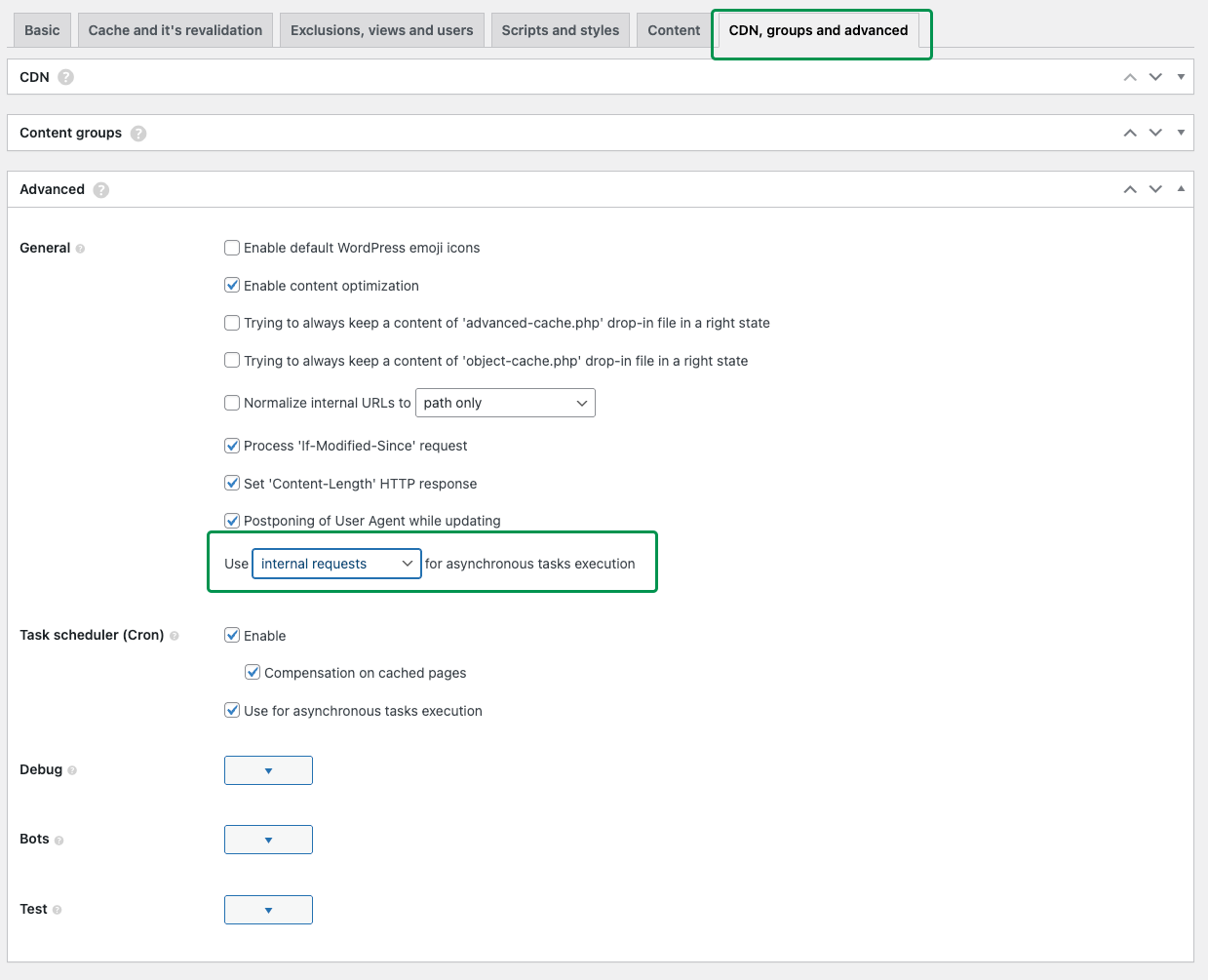Image resolution: width=1208 pixels, height=980 pixels.
Task: Show help tooltip next to Debug
Action: tap(72, 770)
